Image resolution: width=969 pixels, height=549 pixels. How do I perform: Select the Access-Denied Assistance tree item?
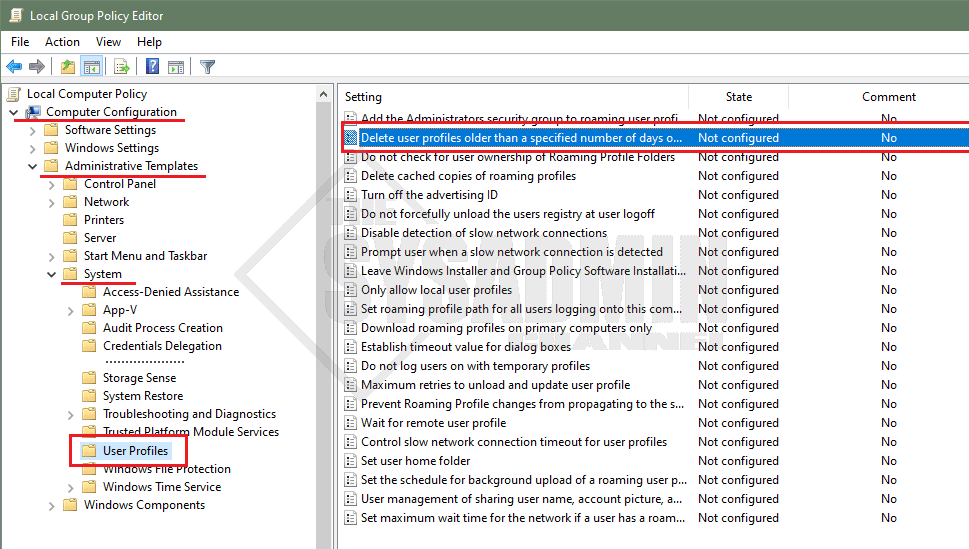tap(171, 292)
